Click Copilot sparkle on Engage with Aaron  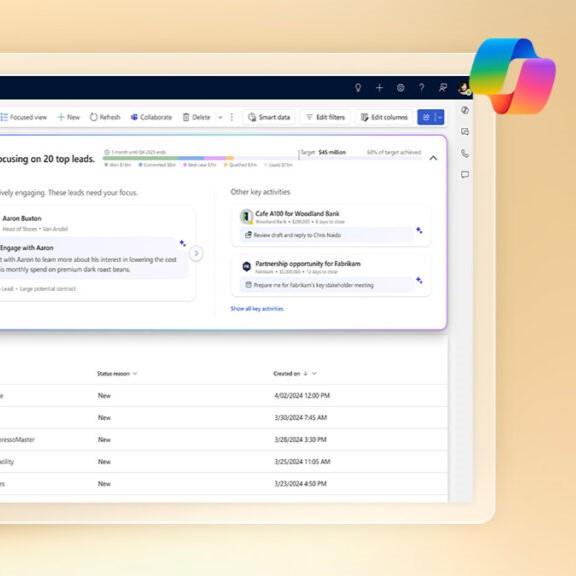[x=183, y=243]
